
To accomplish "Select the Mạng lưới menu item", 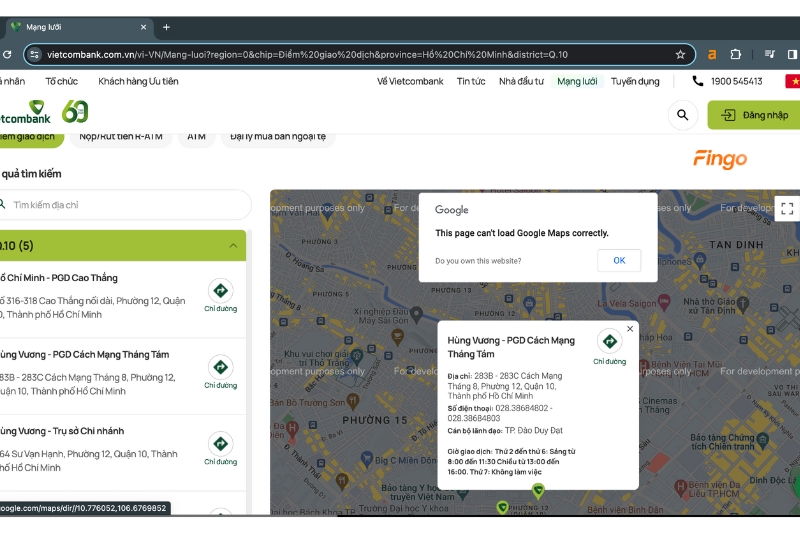I will pos(577,81).
